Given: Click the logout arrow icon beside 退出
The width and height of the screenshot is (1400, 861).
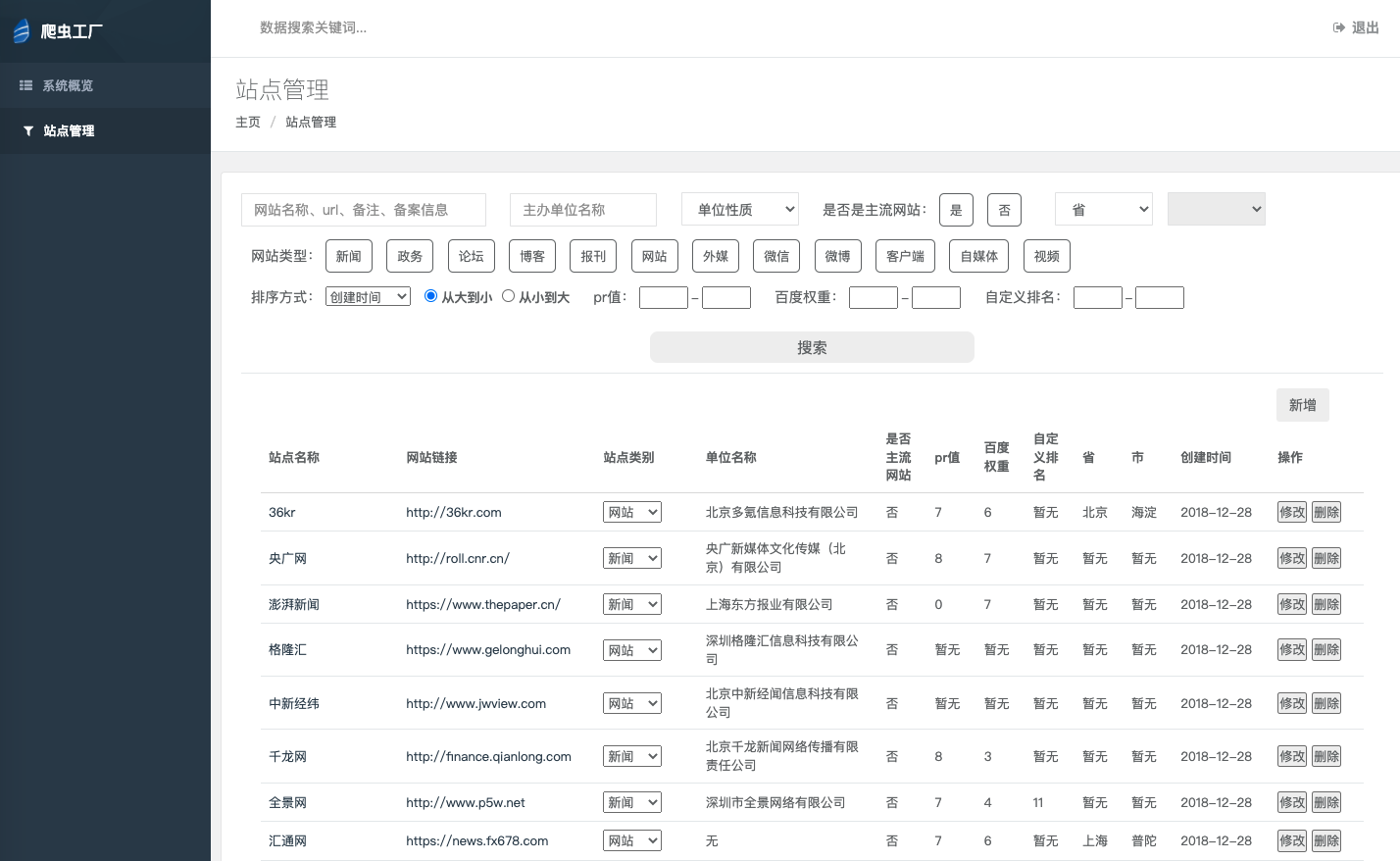Looking at the screenshot, I should 1339,28.
